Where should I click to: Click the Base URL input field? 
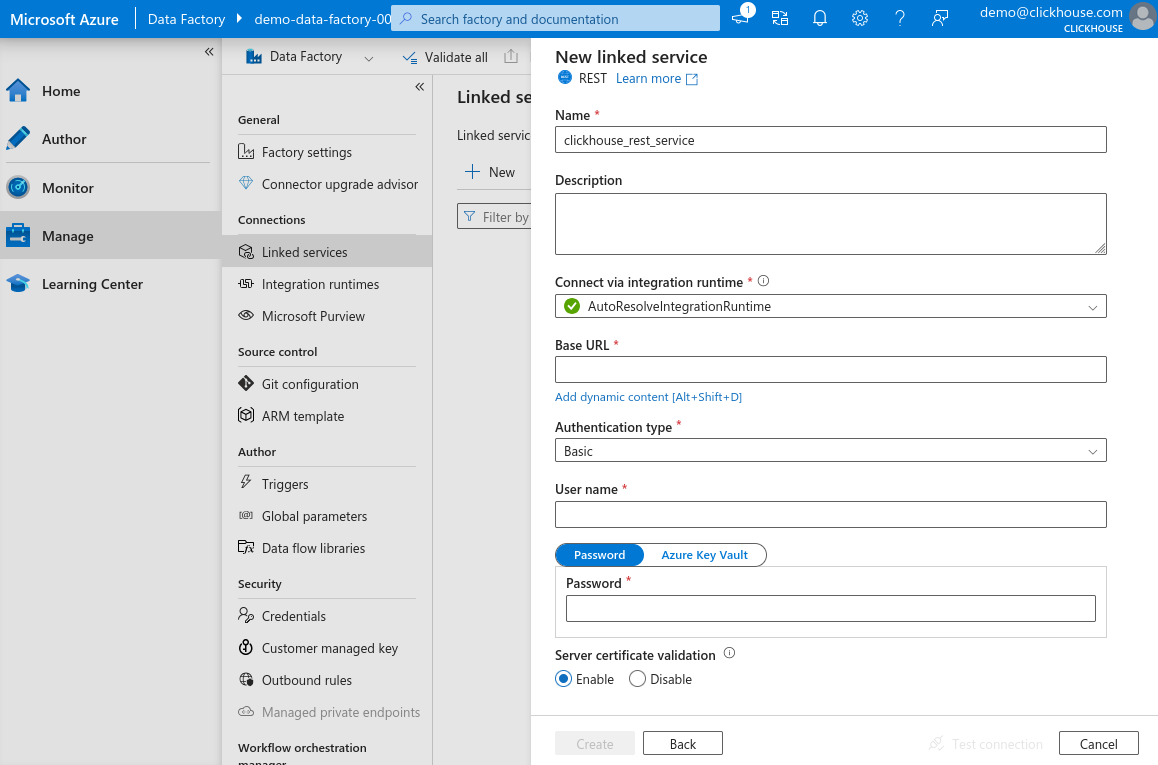tap(830, 370)
